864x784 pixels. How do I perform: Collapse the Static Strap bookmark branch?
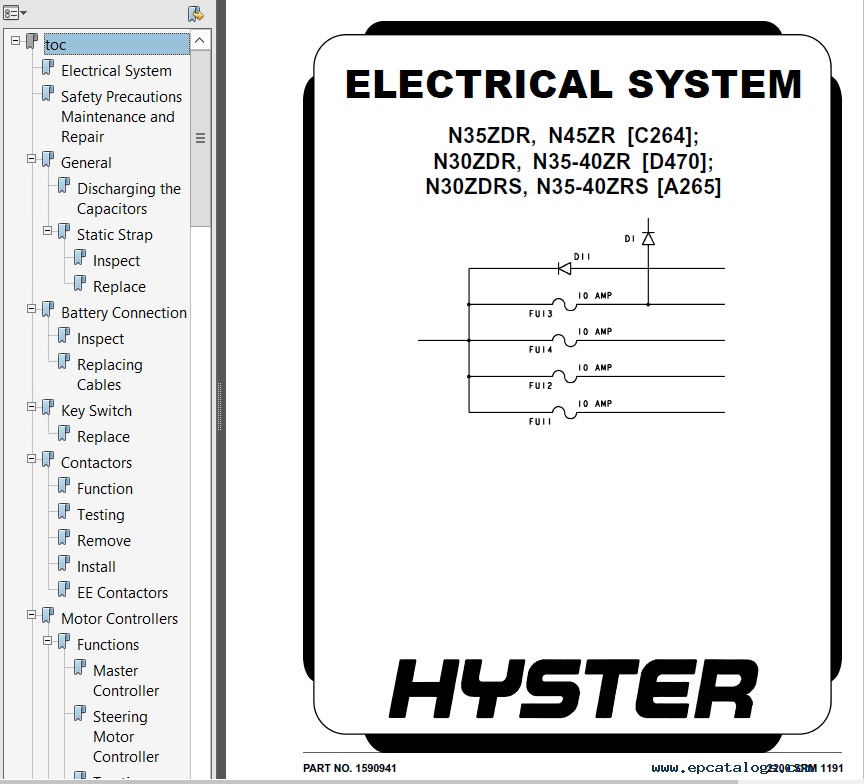[47, 231]
